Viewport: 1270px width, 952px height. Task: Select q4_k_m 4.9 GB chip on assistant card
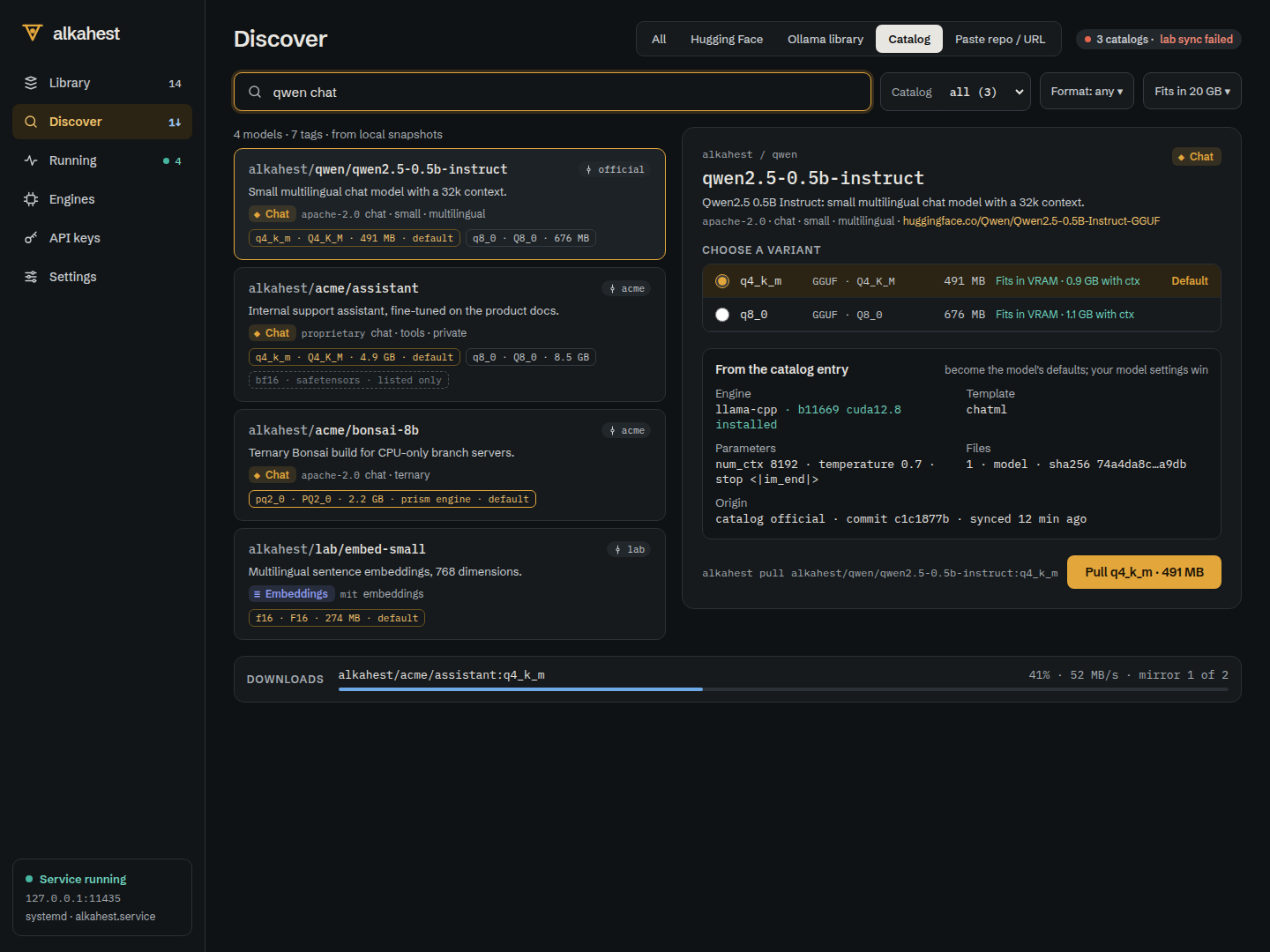pos(355,357)
